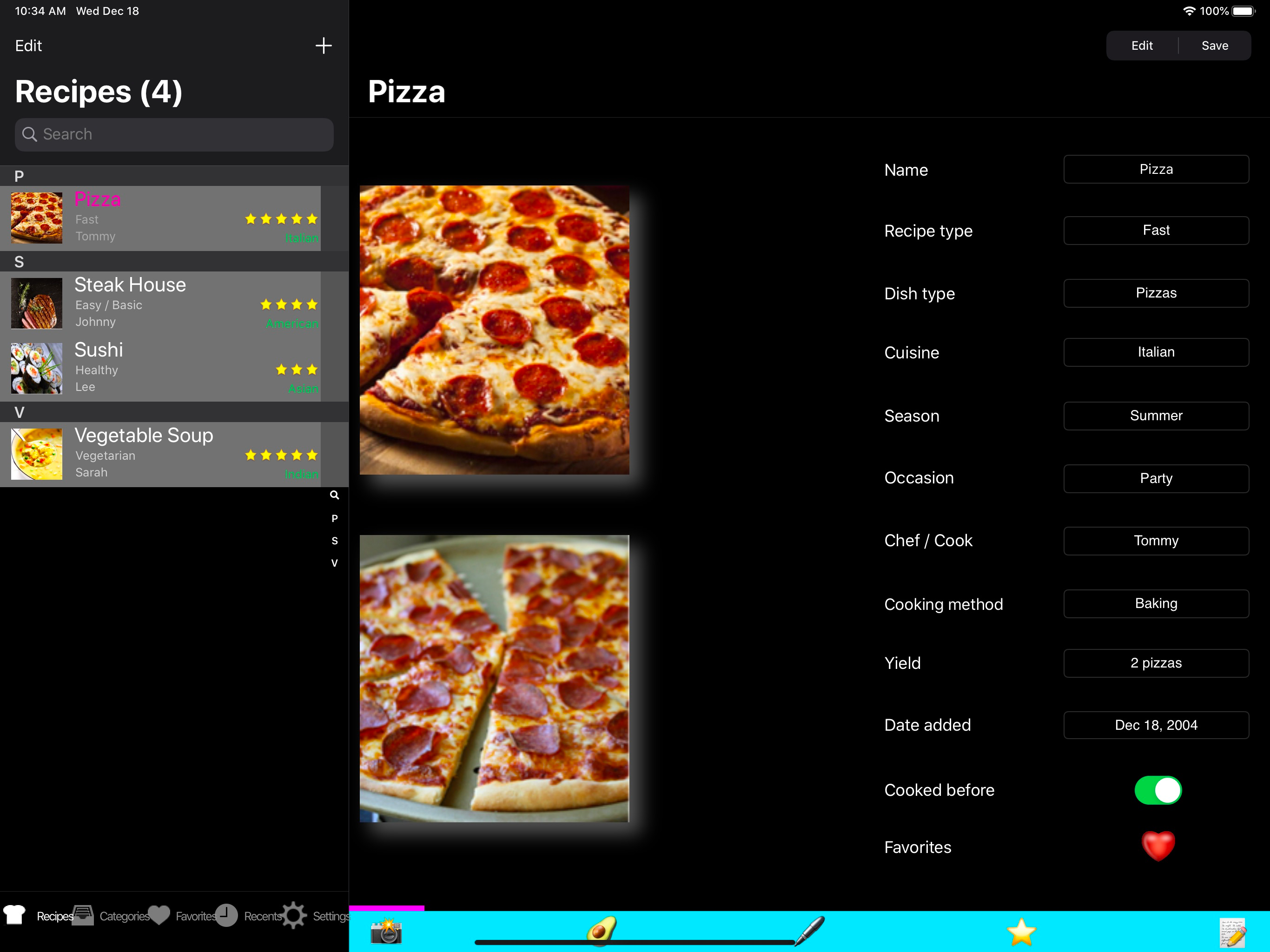
Task: Open the notepad notes icon
Action: (x=1232, y=932)
